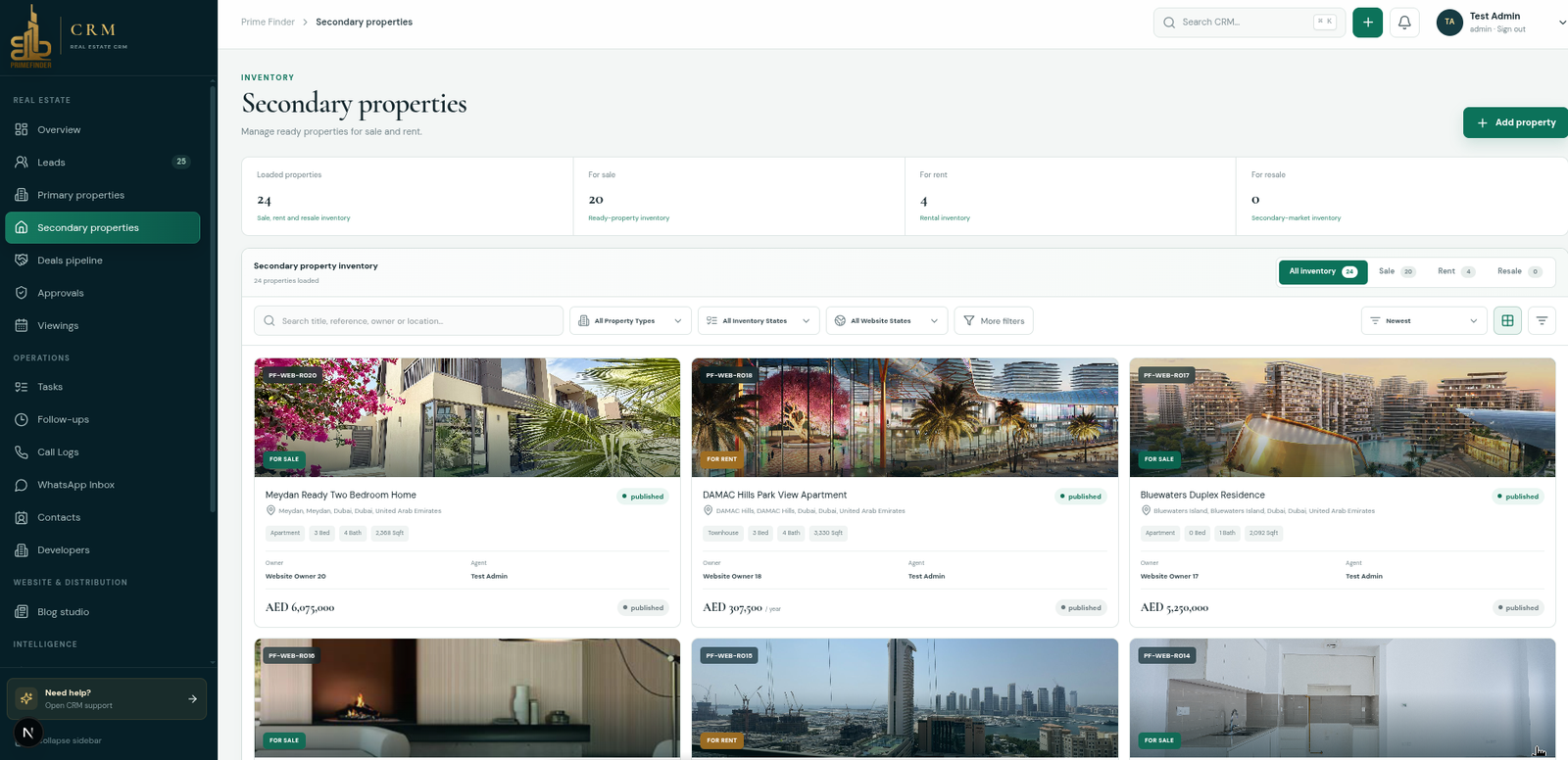This screenshot has width=1568, height=760.
Task: Open the Blog studio icon
Action: pos(22,612)
